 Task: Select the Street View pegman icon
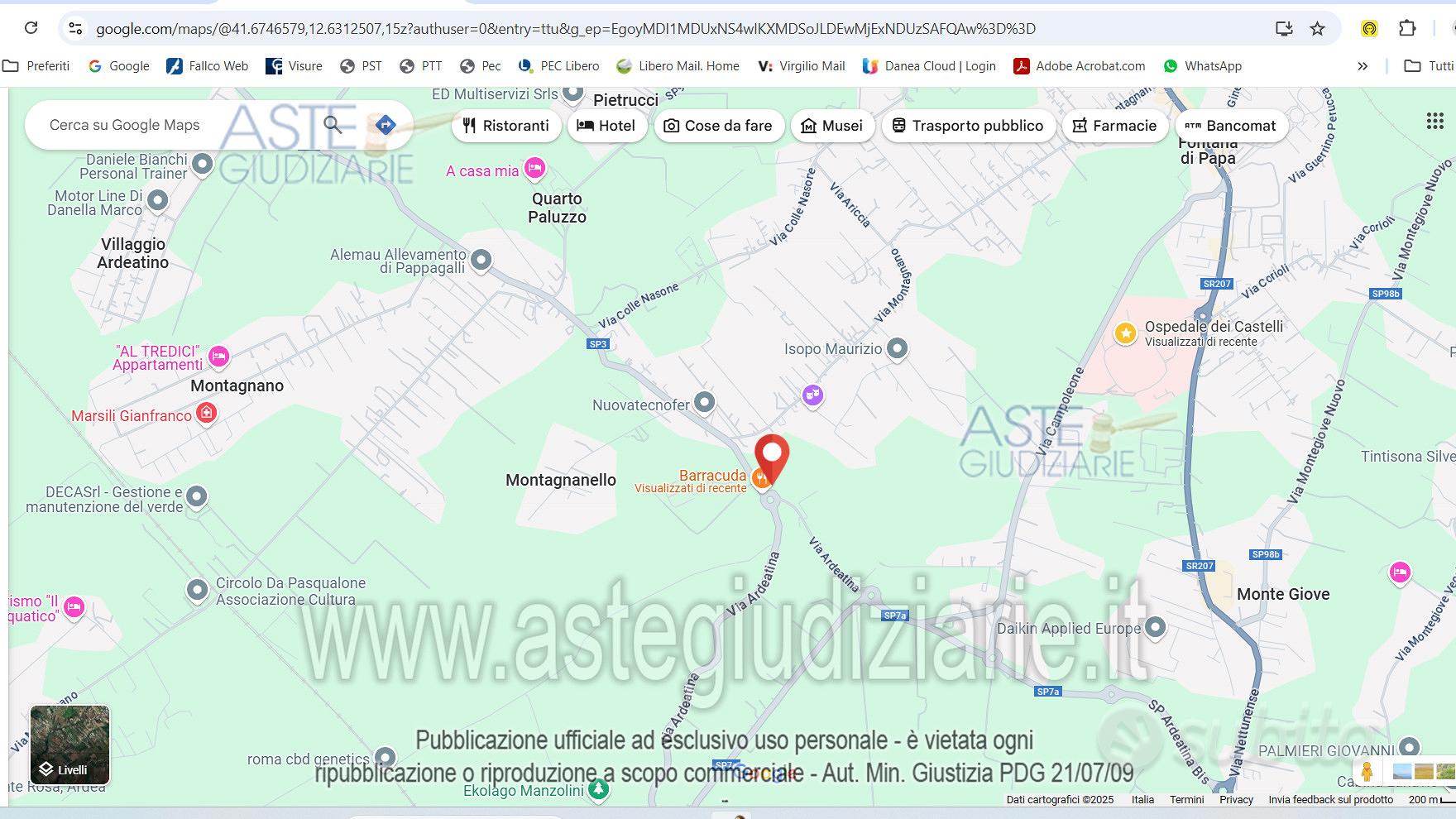[1367, 773]
